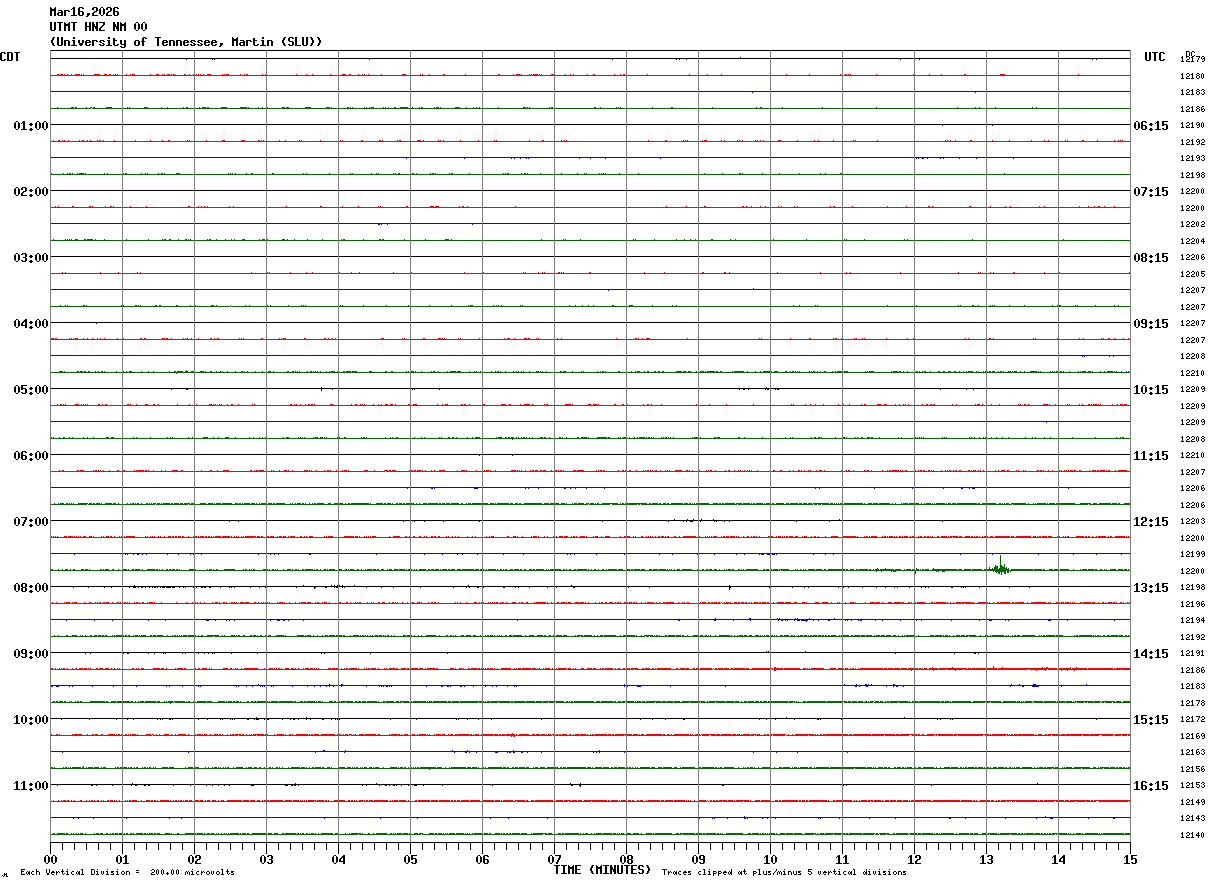This screenshot has width=1210, height=886.
Task: Select DC offset value 12156
Action: [1192, 769]
